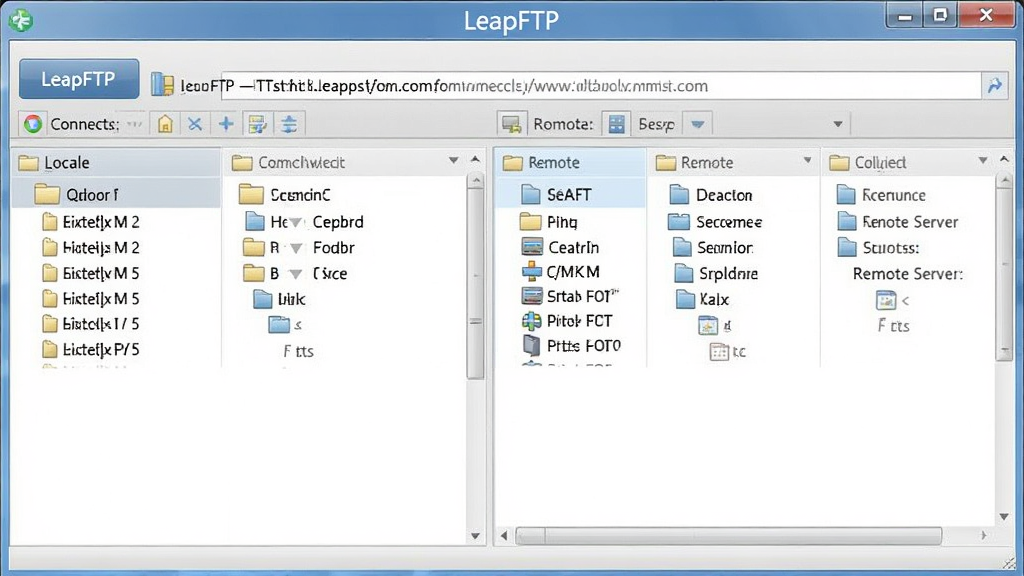1024x576 pixels.
Task: Click the remote pane scroll down arrow
Action: [x=1004, y=517]
